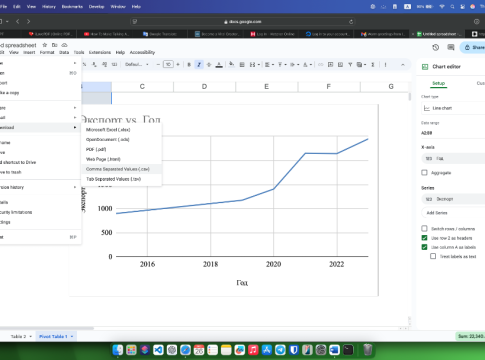
Task: Open the comments icon near Share
Action: point(451,47)
